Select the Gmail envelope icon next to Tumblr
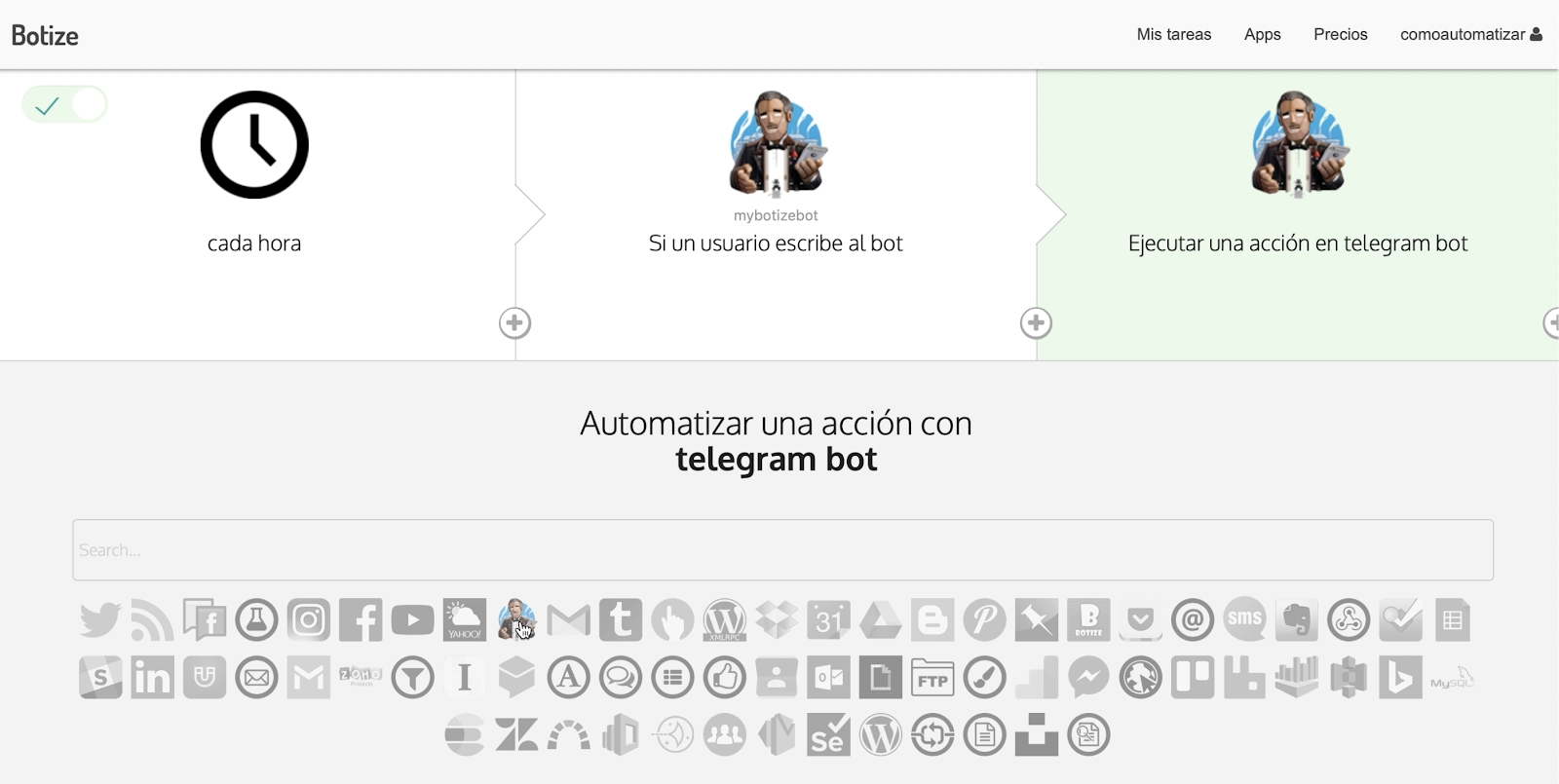 569,620
